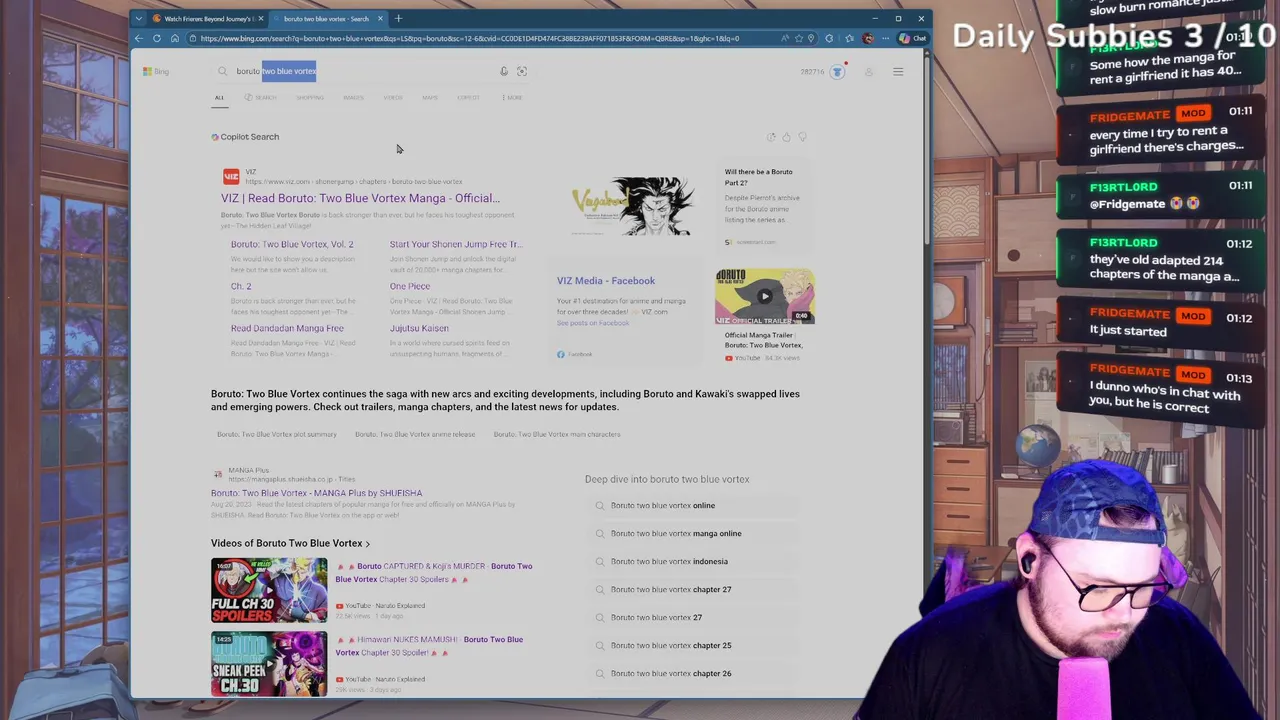
Task: Dislike the Copilot answer with thumbs down
Action: tap(802, 137)
